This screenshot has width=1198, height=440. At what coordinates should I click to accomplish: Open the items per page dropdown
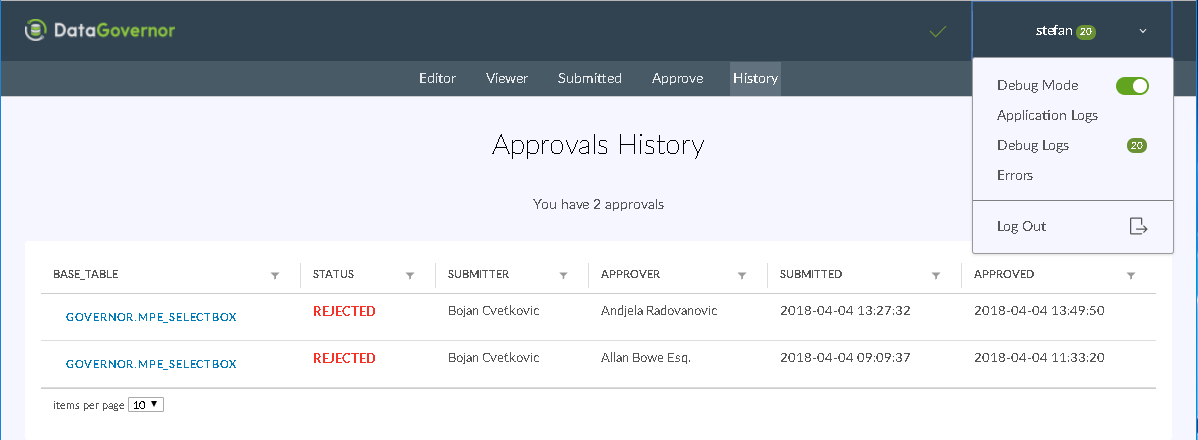coord(146,405)
